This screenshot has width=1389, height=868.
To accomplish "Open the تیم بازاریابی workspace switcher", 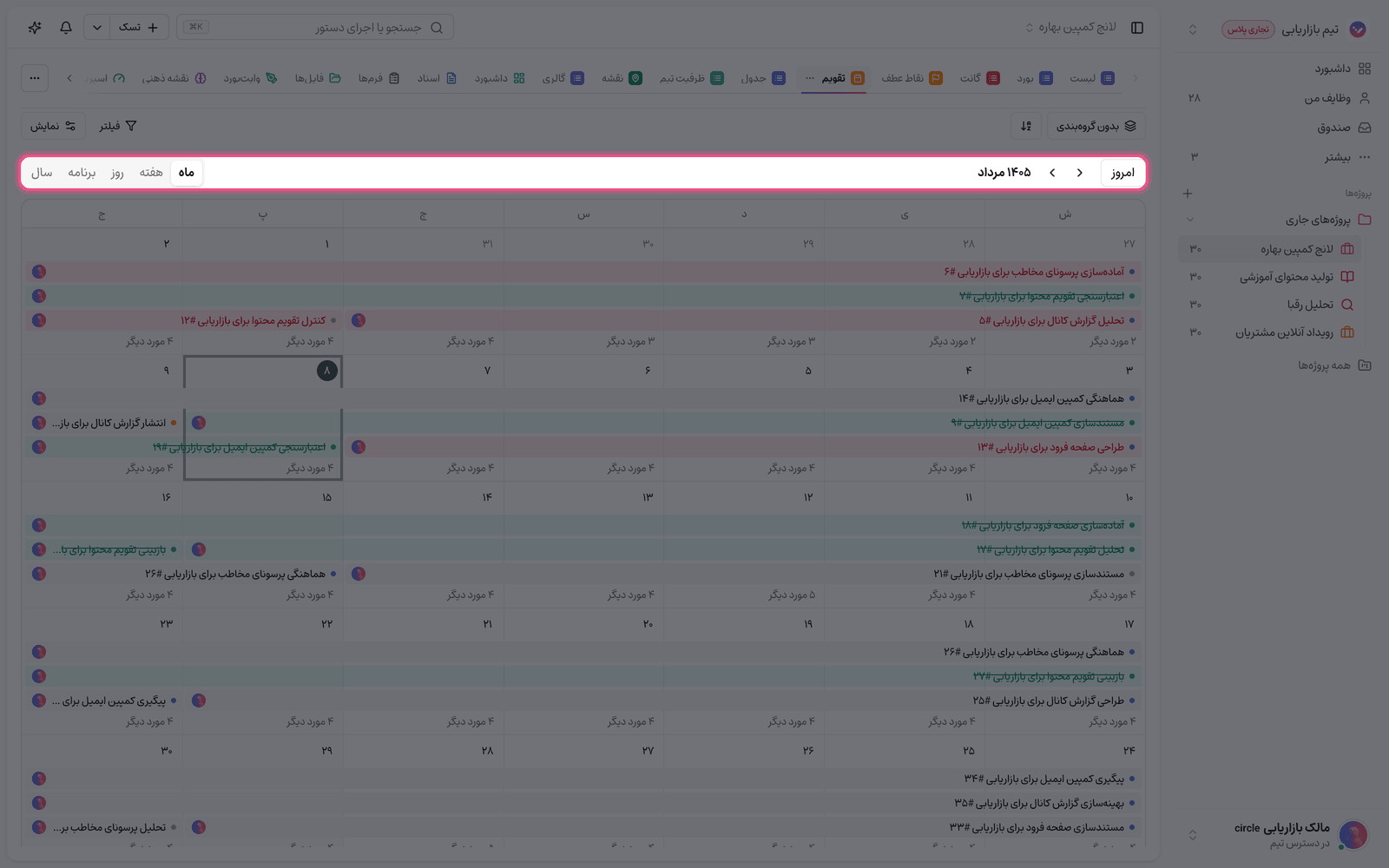I will [x=1276, y=30].
